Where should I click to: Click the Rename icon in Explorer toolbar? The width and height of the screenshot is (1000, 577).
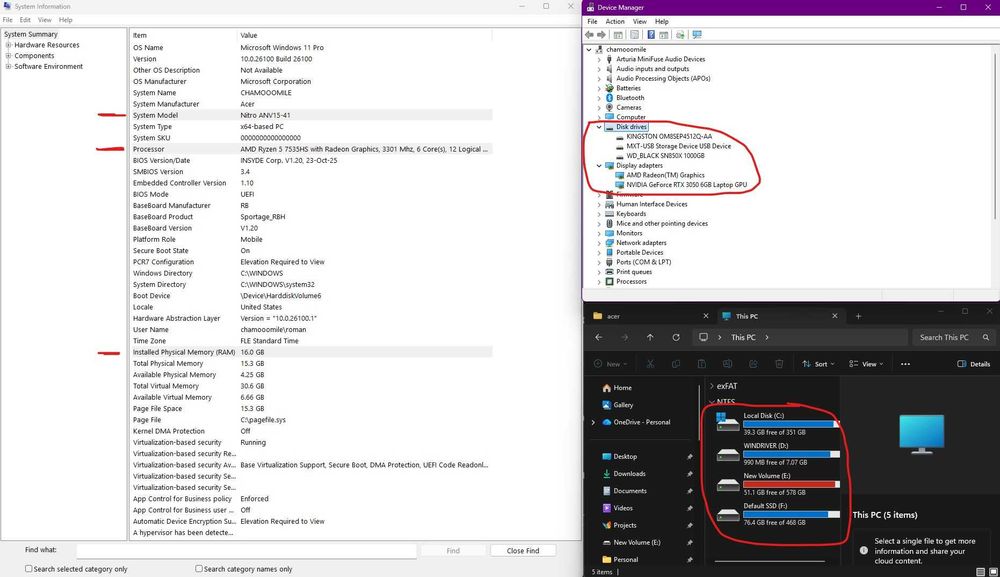(728, 364)
